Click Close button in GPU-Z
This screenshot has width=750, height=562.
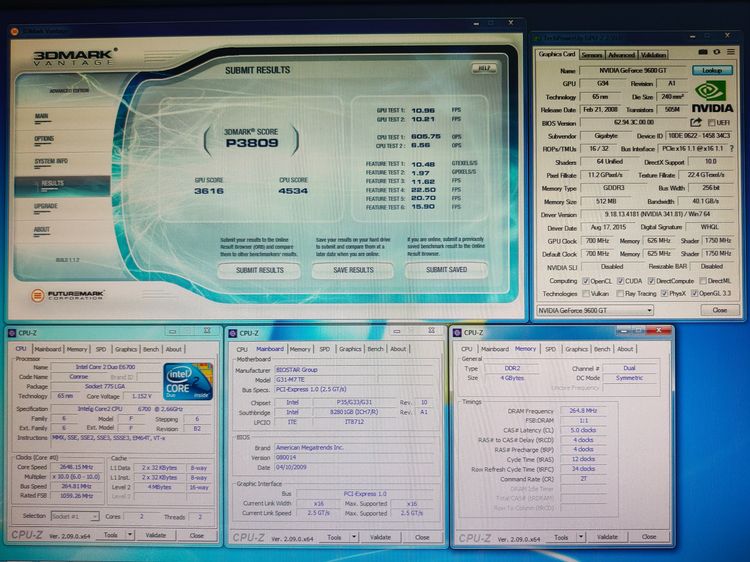720,310
